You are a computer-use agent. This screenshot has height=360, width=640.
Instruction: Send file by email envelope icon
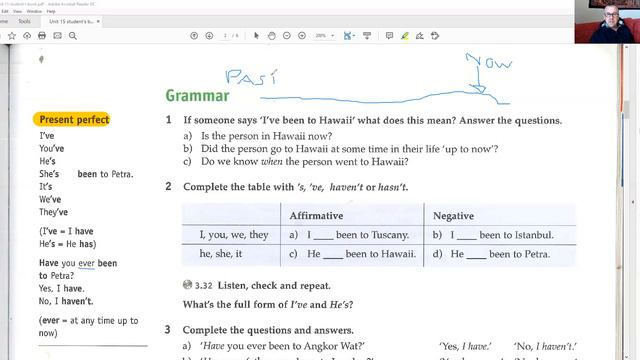click(58, 36)
